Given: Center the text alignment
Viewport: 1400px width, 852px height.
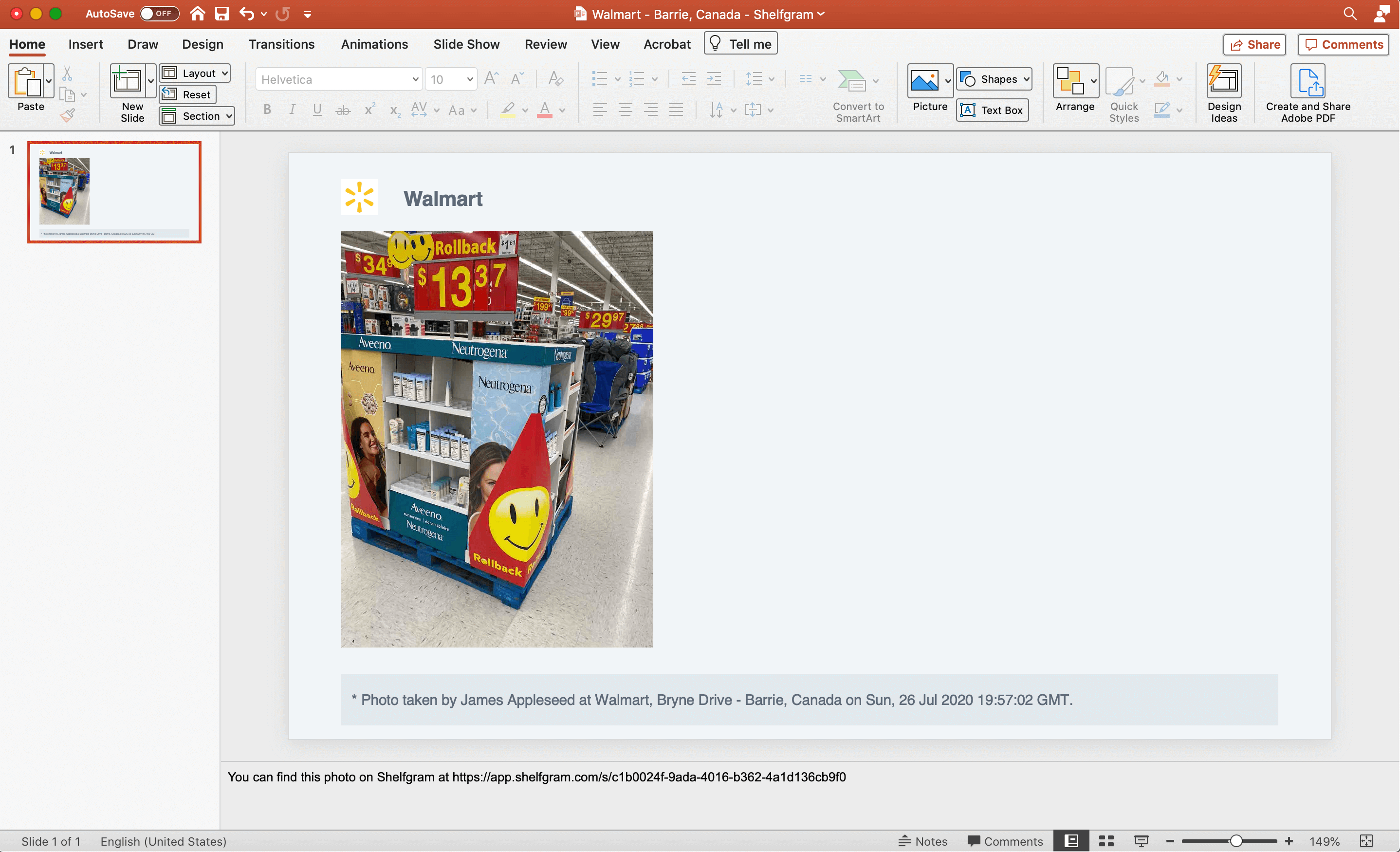Looking at the screenshot, I should point(625,110).
